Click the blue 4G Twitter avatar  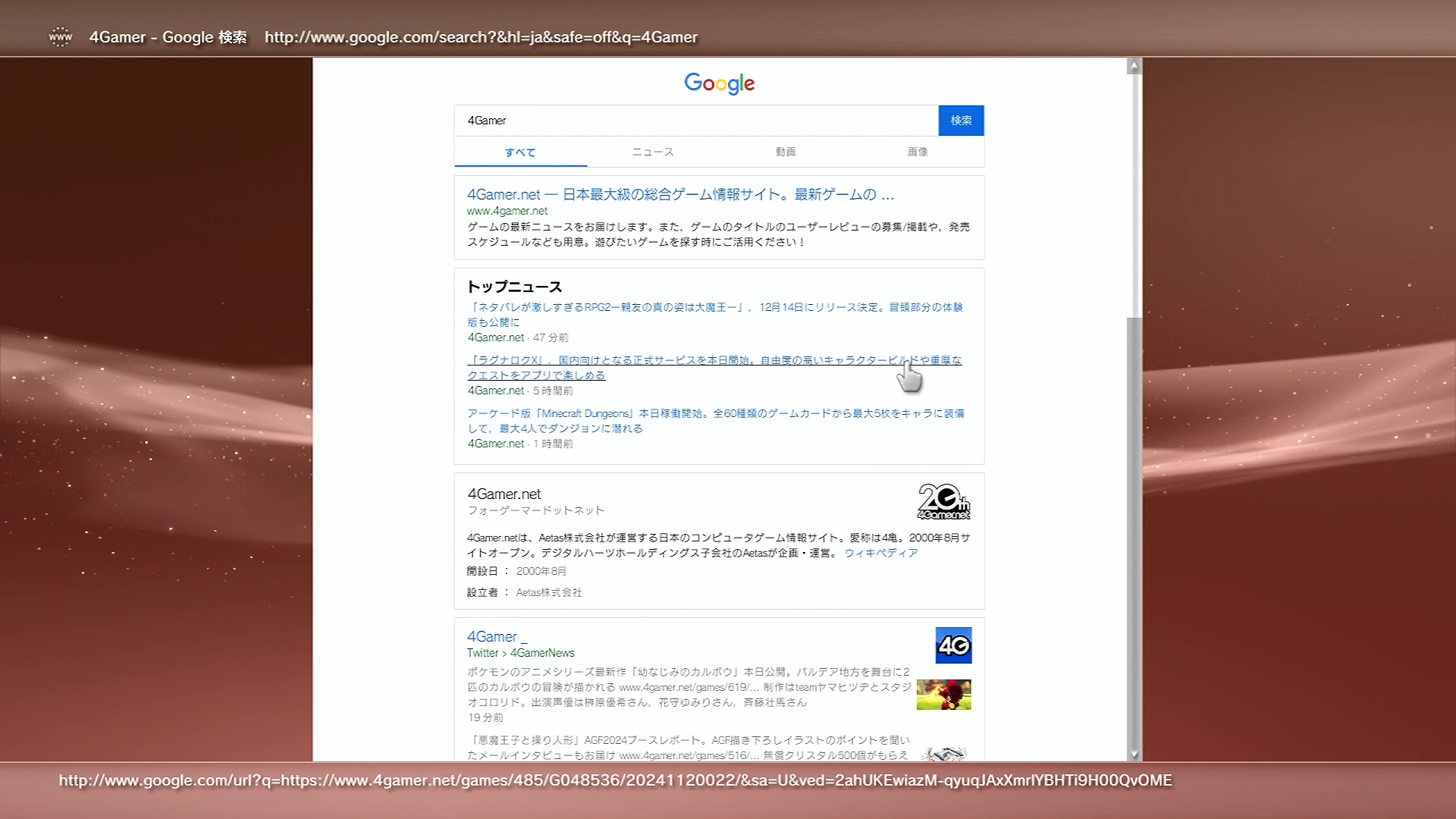(953, 645)
